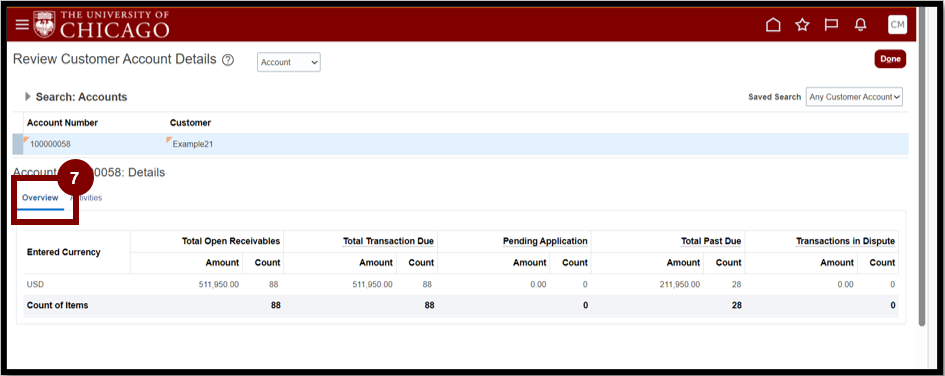The image size is (945, 376).
Task: Select the Overview tab
Action: click(40, 198)
